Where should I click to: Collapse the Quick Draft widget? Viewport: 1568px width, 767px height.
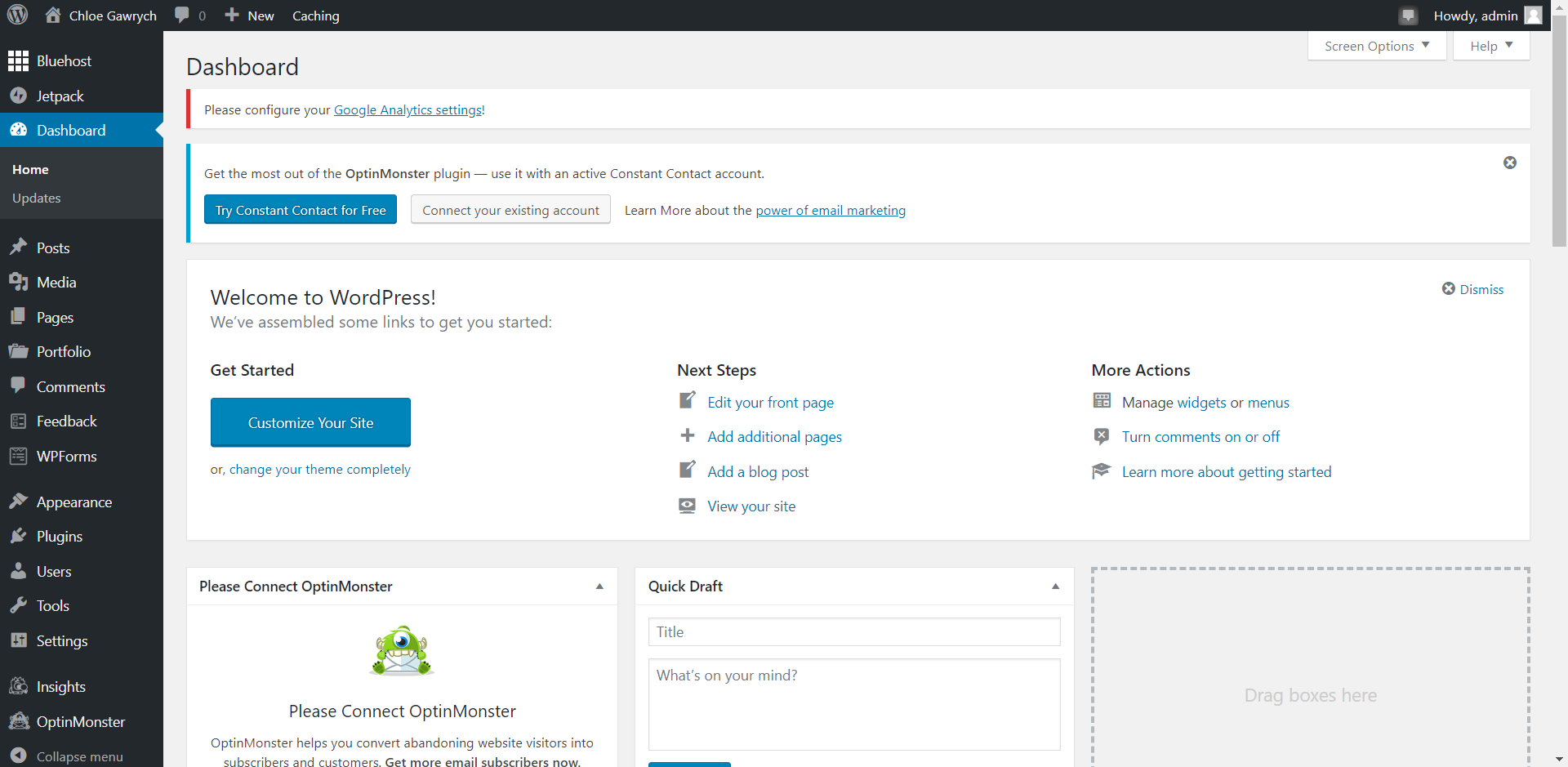click(x=1055, y=586)
